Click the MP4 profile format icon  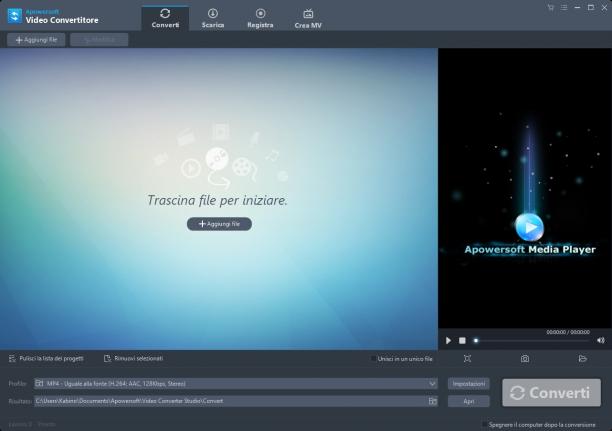tap(39, 384)
